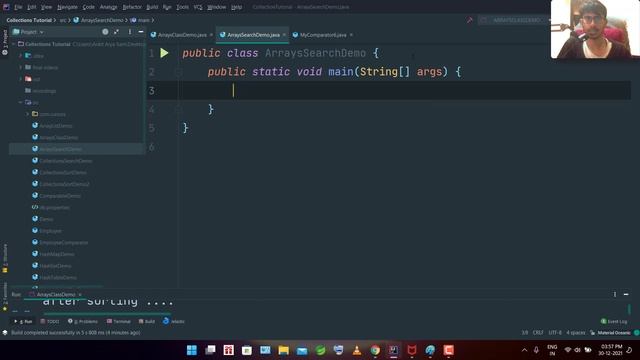Open Project panel options menu
This screenshot has height=360, width=640.
(130, 32)
